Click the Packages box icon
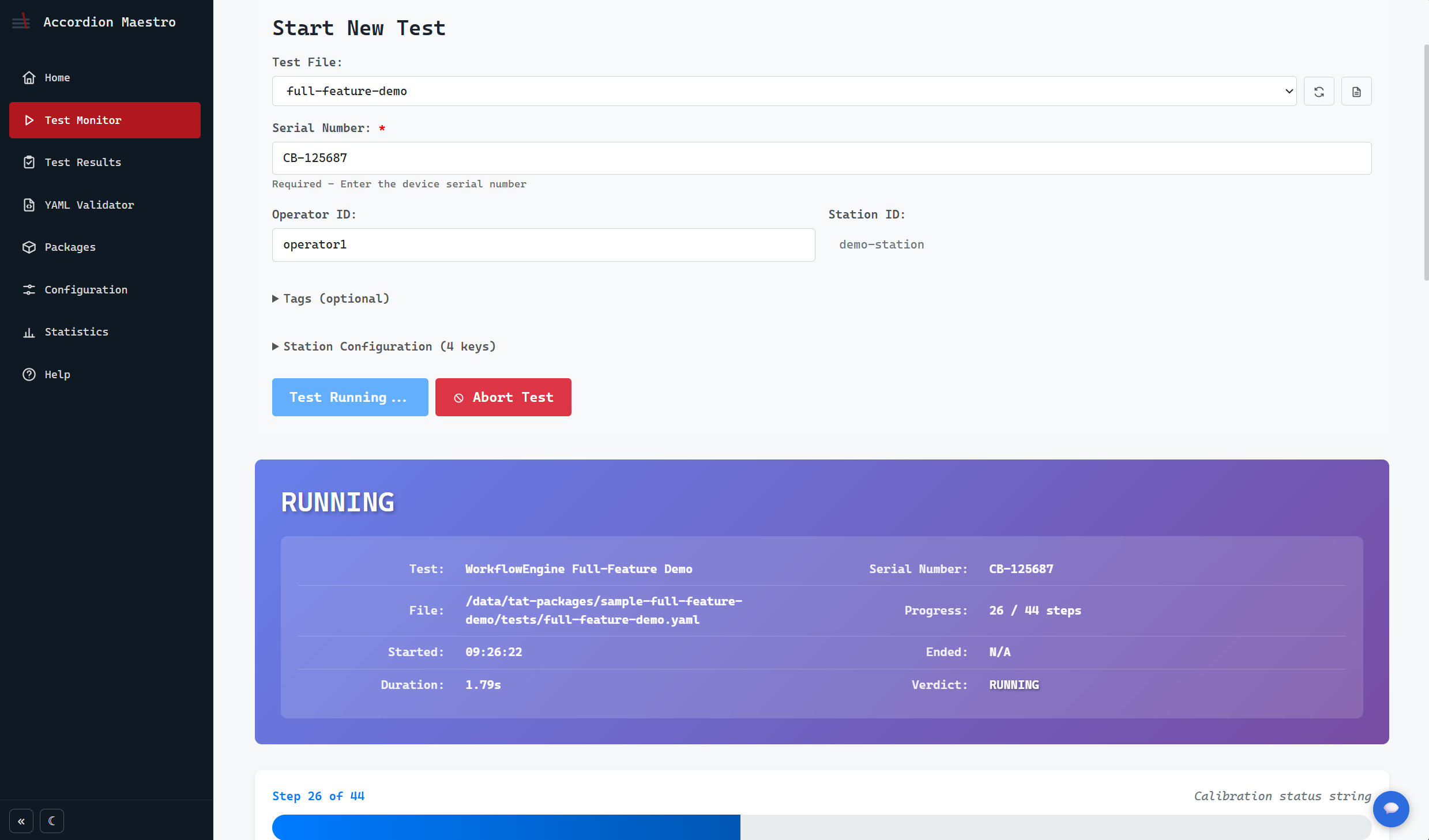 [29, 247]
